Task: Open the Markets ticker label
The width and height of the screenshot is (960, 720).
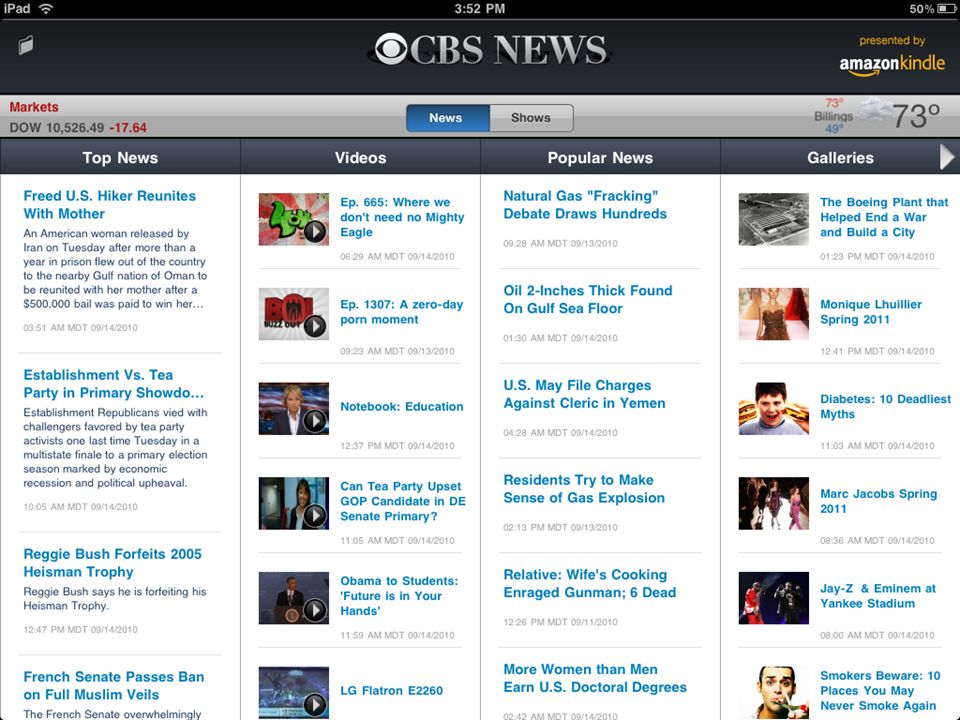Action: pyautogui.click(x=34, y=107)
